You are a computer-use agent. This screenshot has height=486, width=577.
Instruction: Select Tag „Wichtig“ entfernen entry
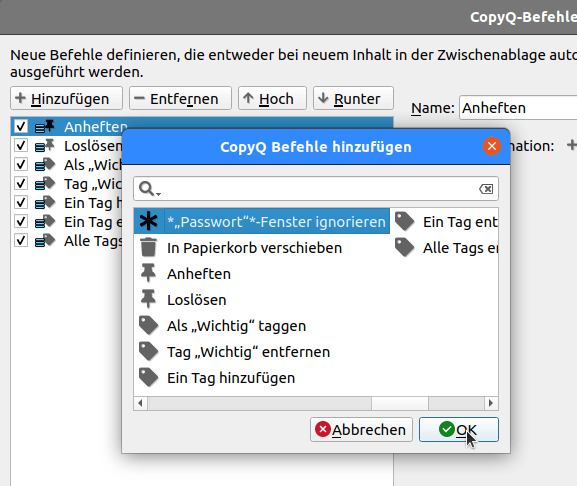click(262, 352)
